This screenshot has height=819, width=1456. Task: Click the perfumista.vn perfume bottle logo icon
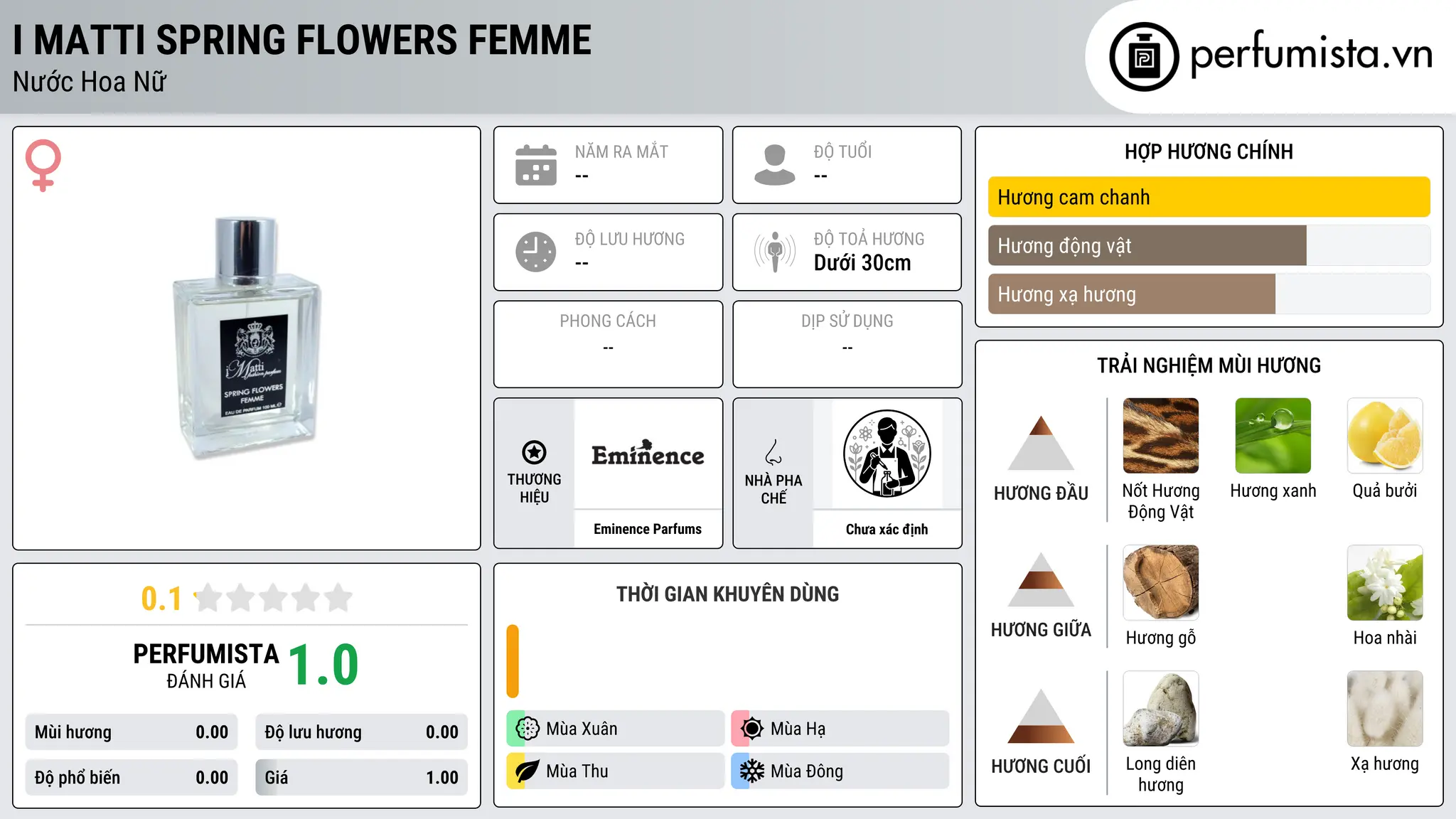[x=1144, y=57]
